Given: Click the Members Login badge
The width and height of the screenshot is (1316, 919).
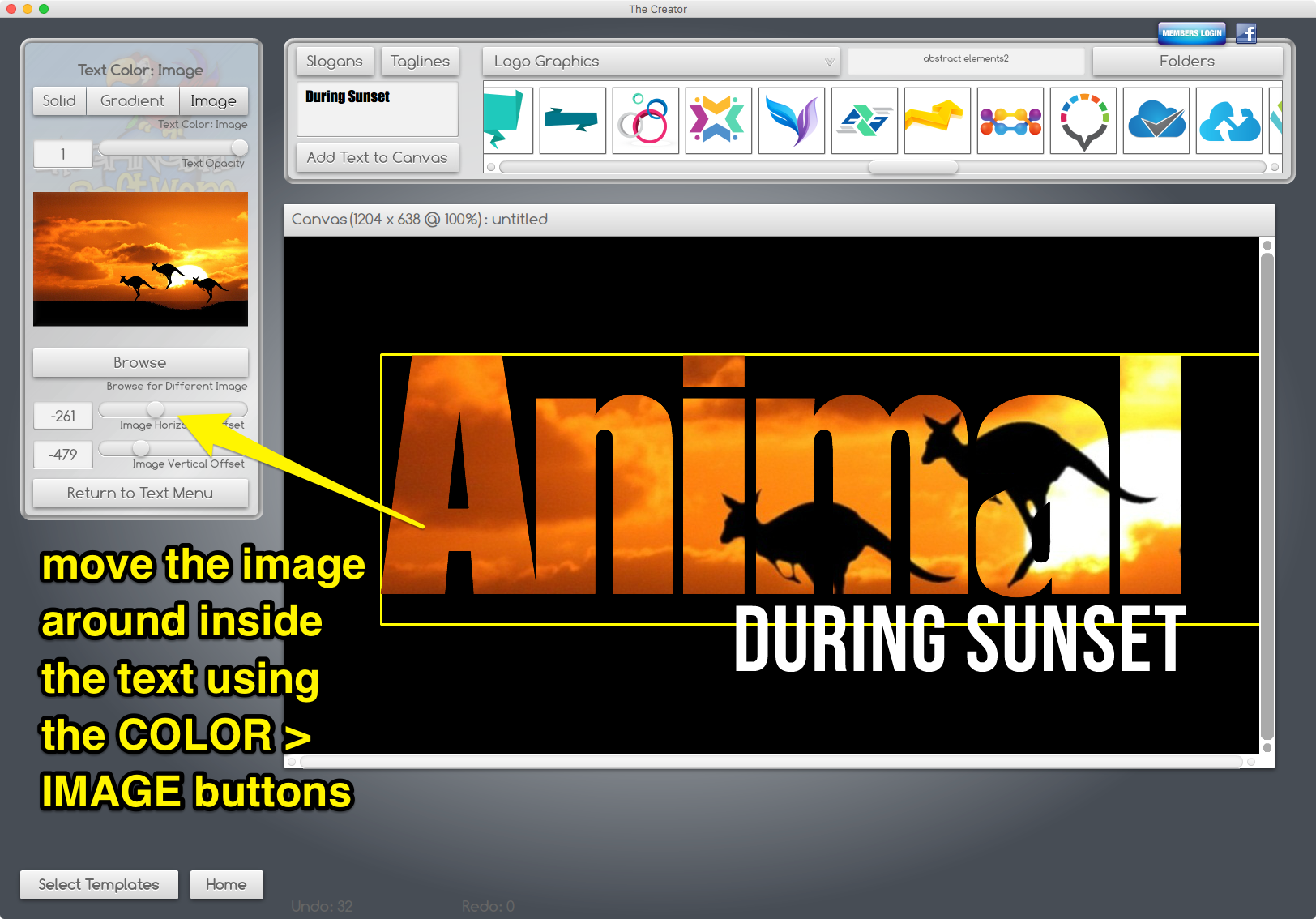Looking at the screenshot, I should 1192,33.
